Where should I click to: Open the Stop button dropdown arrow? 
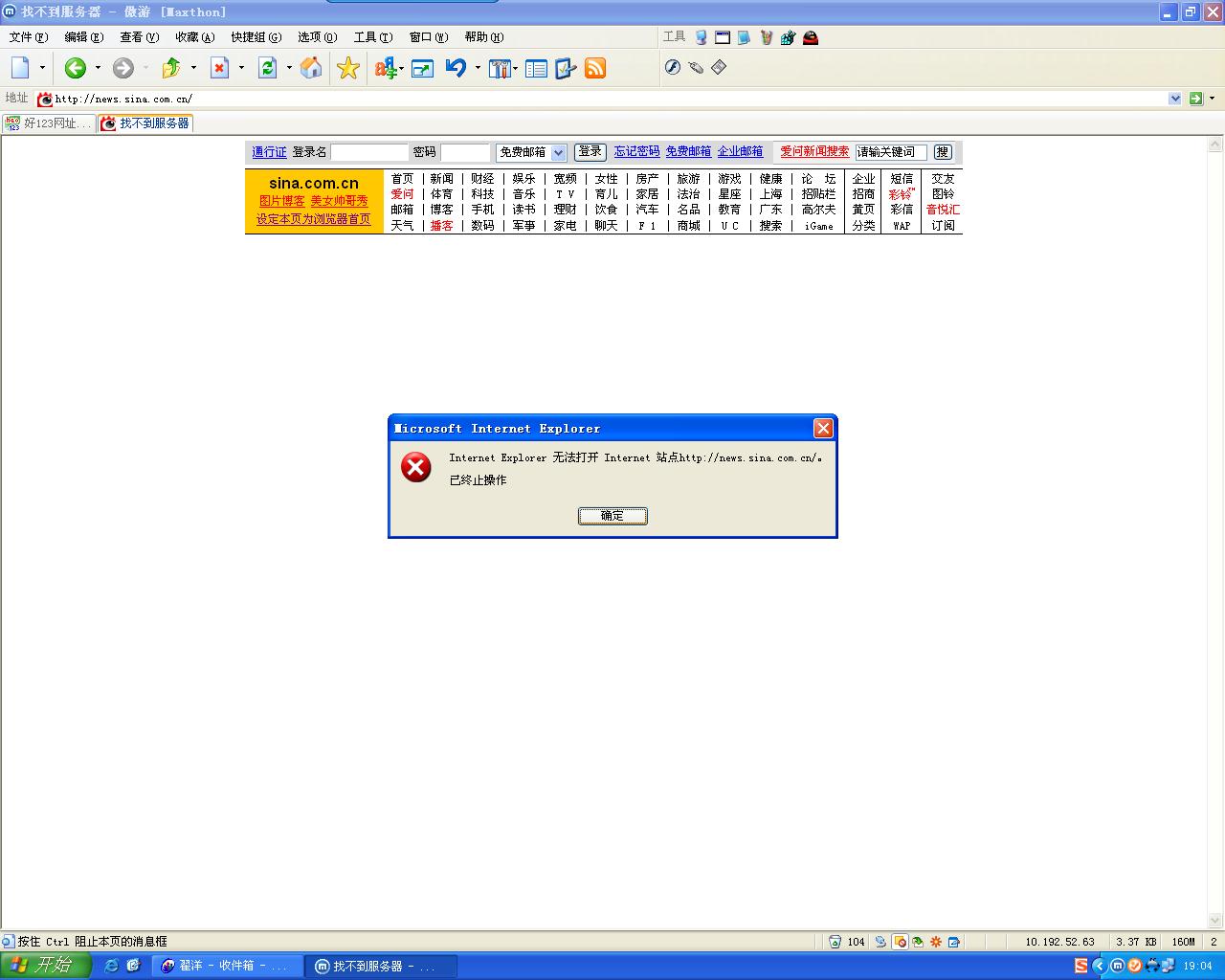(241, 68)
